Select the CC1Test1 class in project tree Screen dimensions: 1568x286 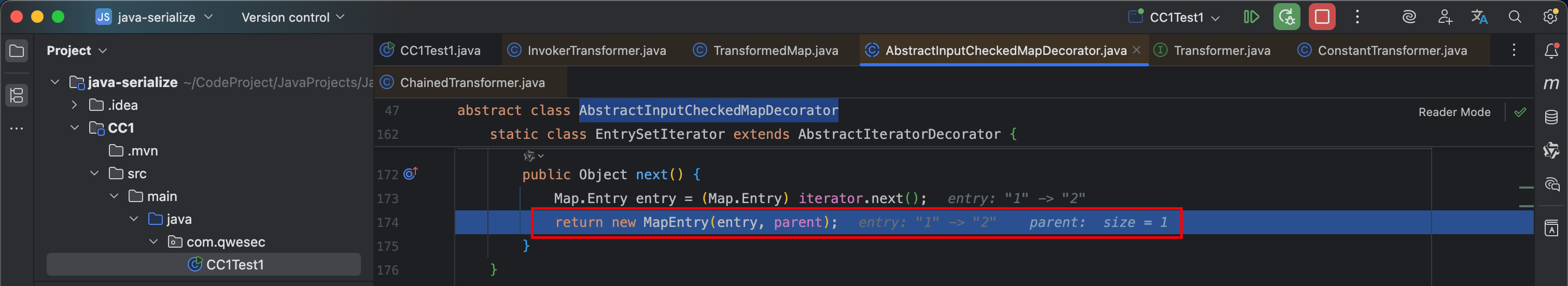(204, 265)
